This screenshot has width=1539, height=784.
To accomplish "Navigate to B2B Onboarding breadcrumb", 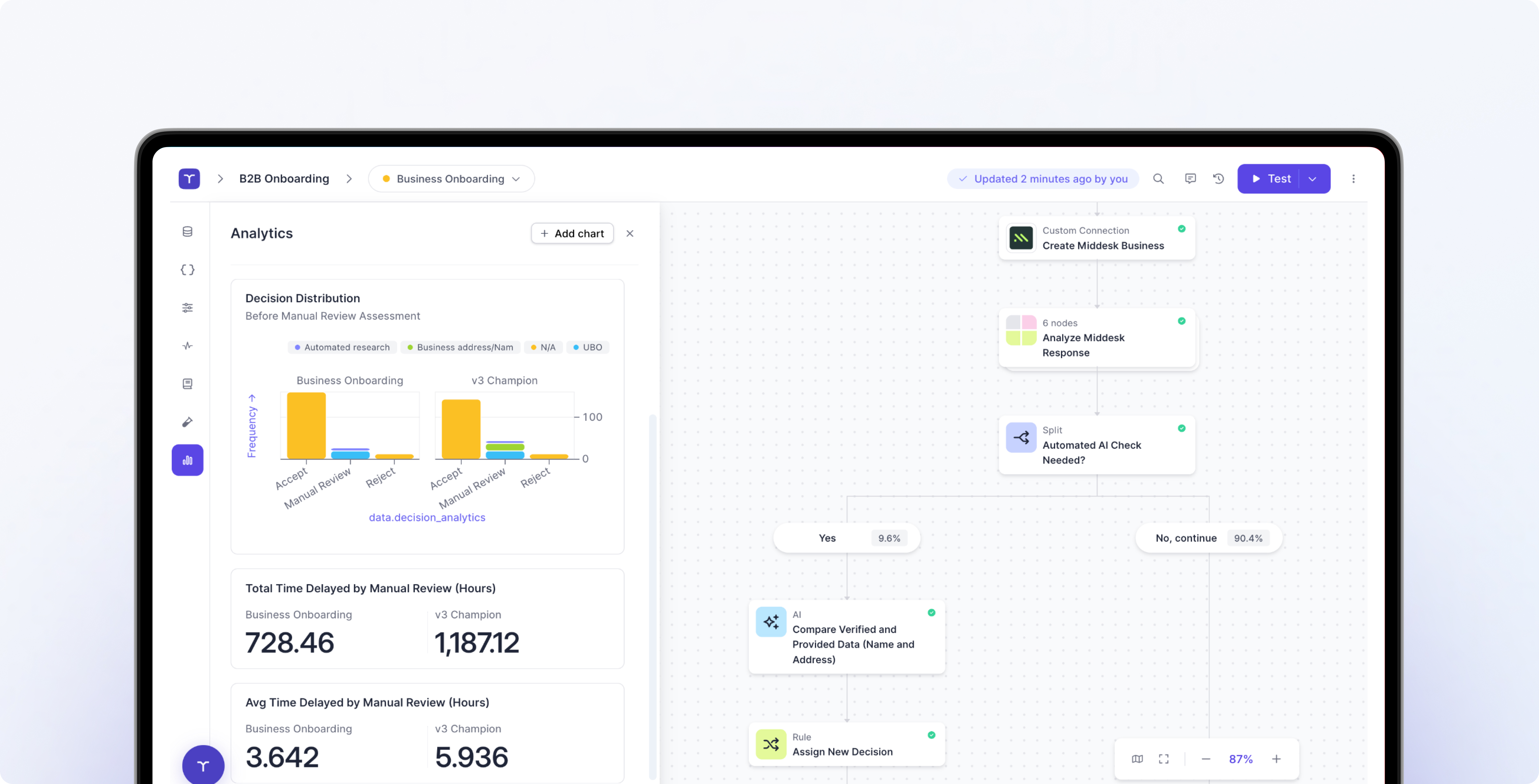I will pyautogui.click(x=284, y=178).
